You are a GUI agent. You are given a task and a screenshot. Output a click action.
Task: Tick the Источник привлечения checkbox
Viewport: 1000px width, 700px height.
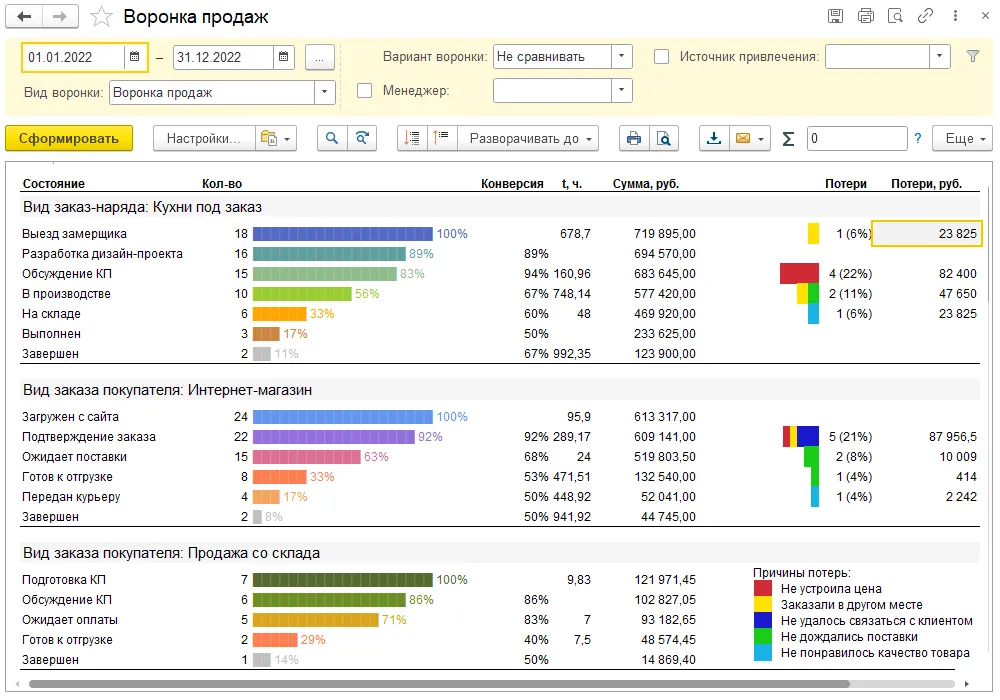click(x=661, y=57)
